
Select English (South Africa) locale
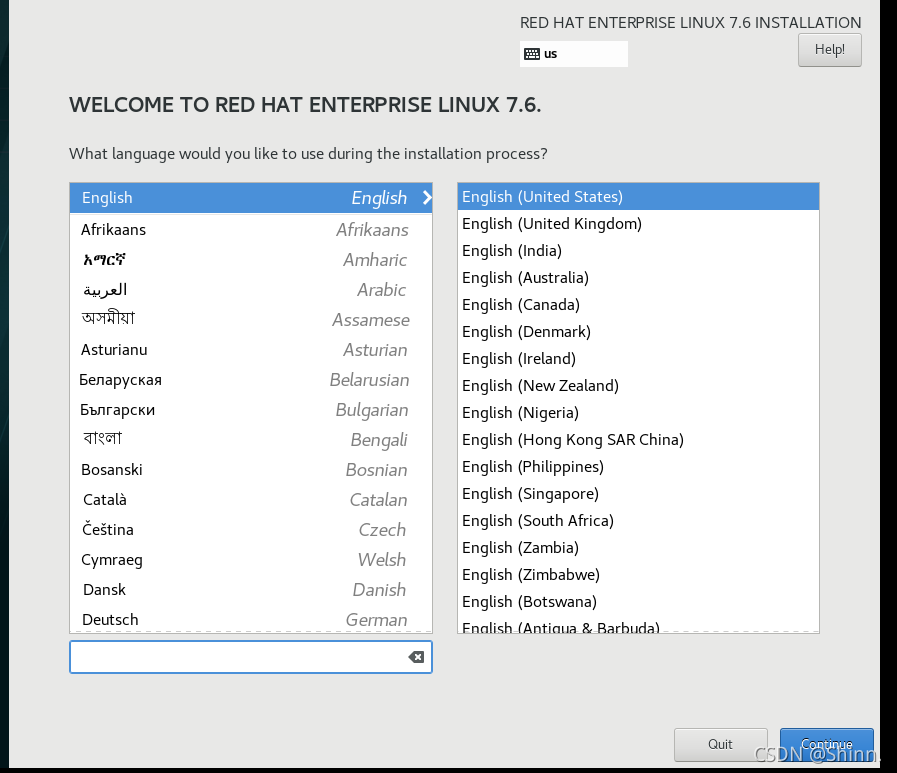point(638,521)
